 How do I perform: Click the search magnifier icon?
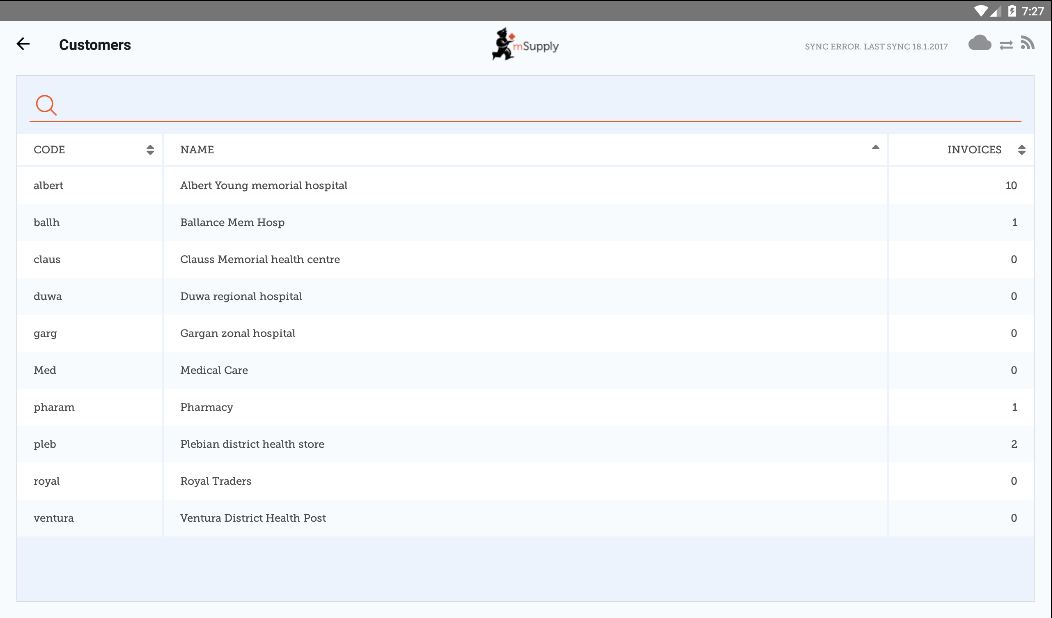point(46,105)
